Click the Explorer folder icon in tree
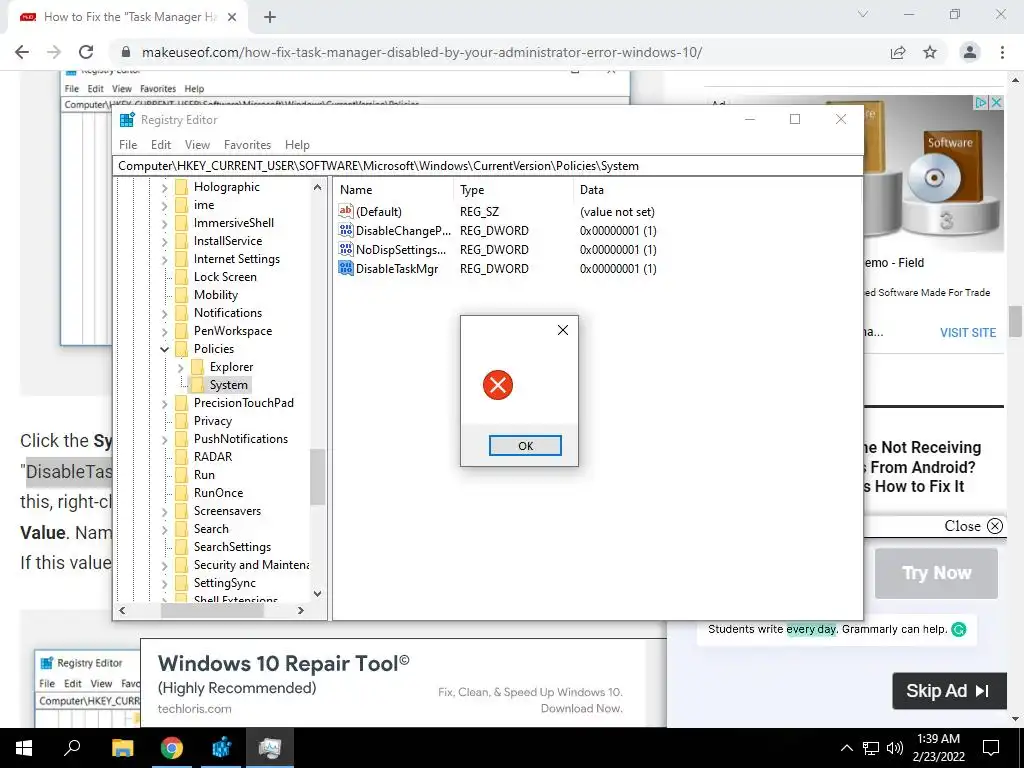Viewport: 1024px width, 768px height. (197, 367)
